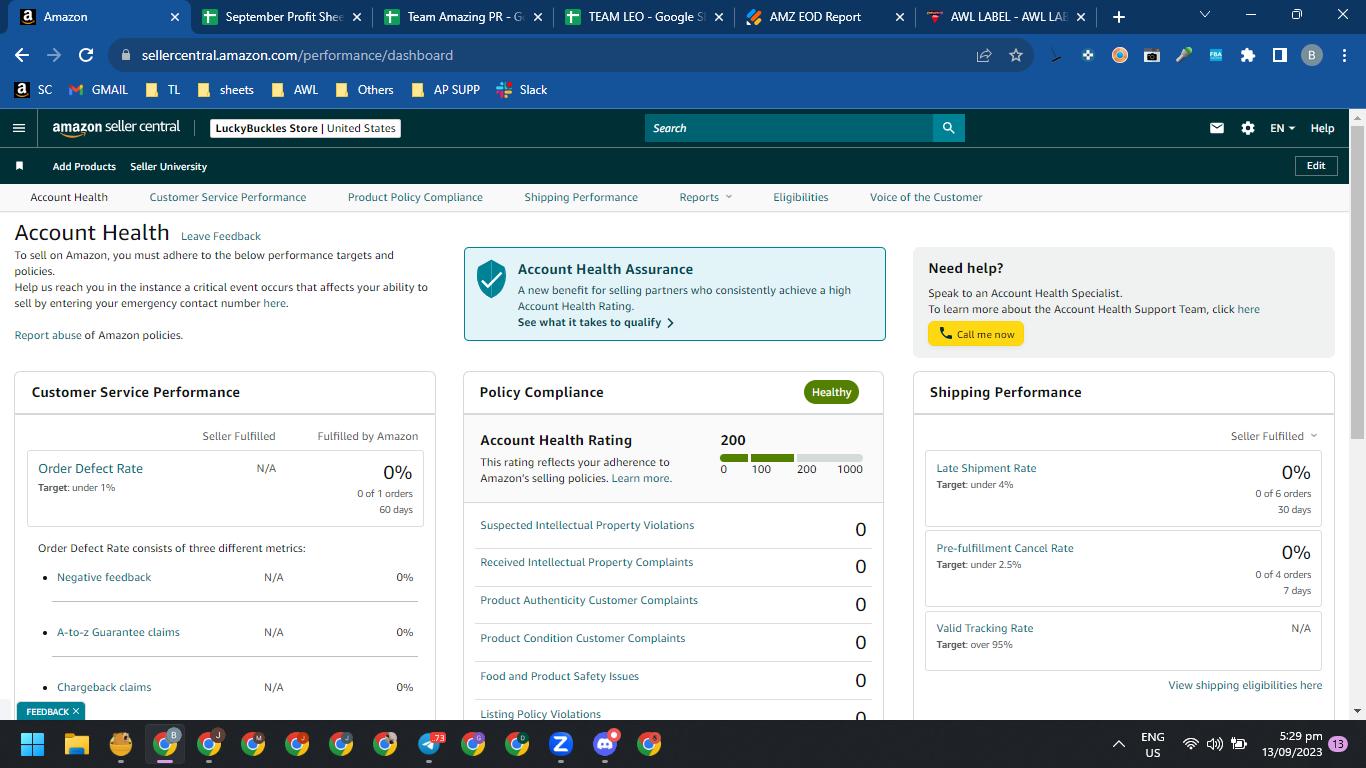
Task: Click the share page icon in address bar
Action: [x=984, y=56]
